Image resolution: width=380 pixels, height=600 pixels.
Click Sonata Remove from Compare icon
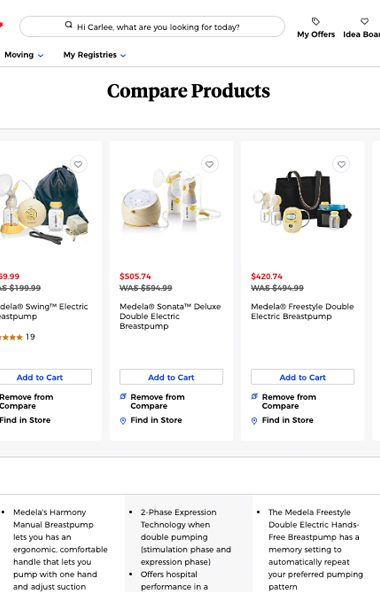[x=123, y=397]
